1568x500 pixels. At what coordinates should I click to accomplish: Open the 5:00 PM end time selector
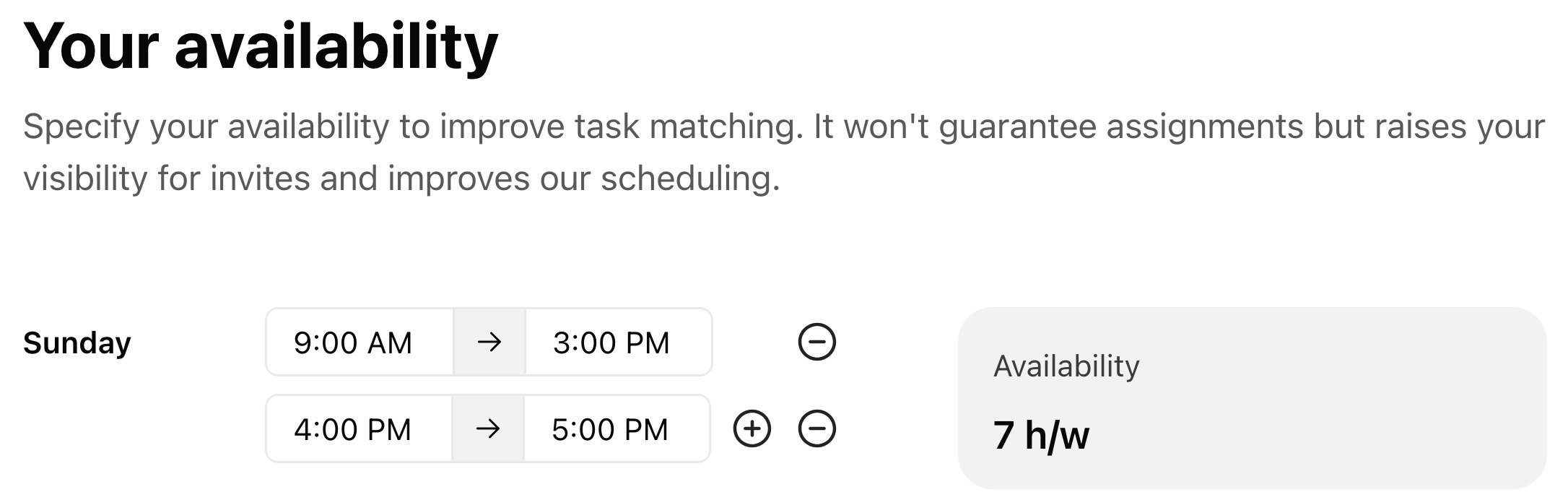(x=617, y=428)
